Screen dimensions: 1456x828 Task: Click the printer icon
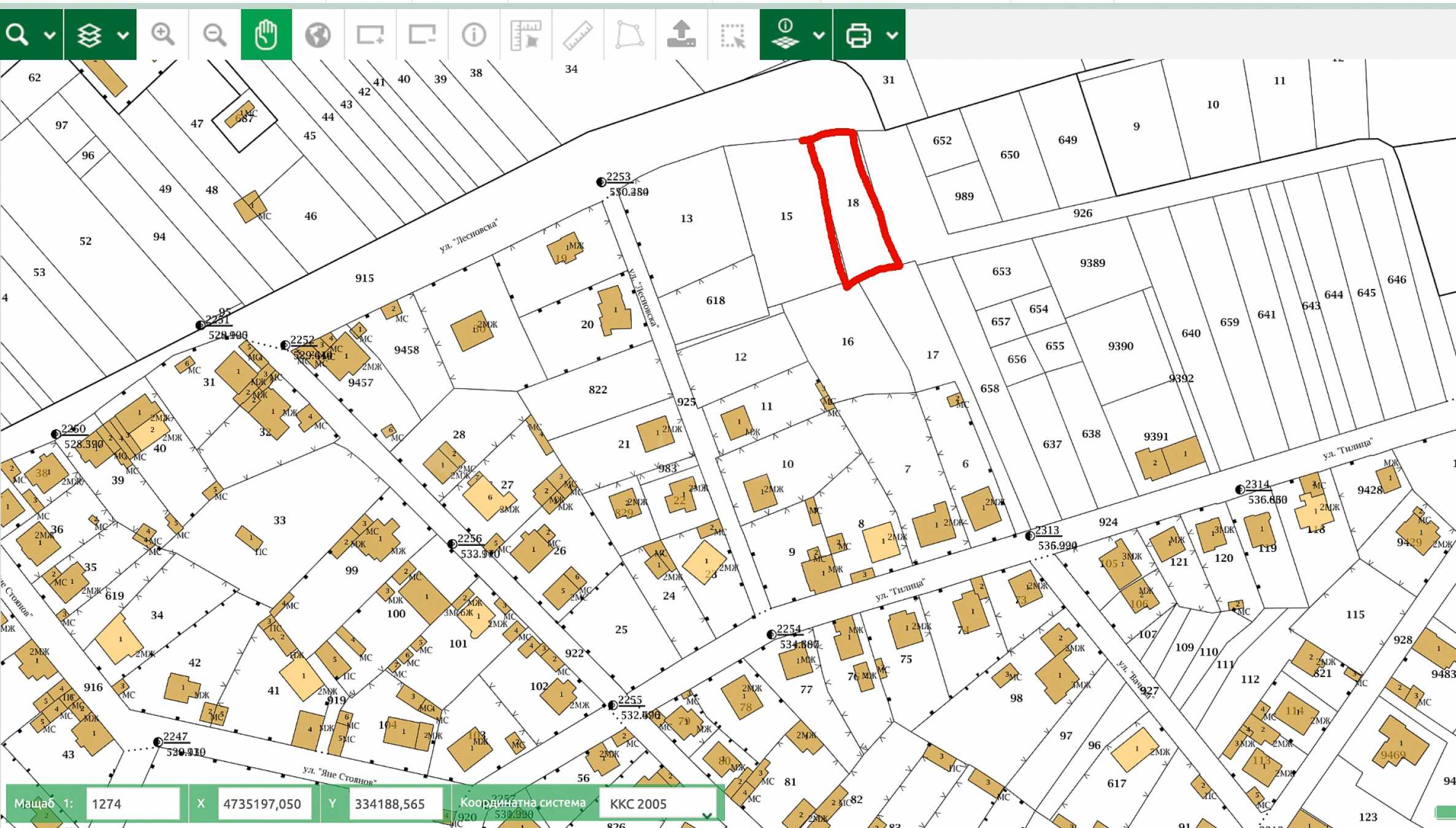(858, 35)
